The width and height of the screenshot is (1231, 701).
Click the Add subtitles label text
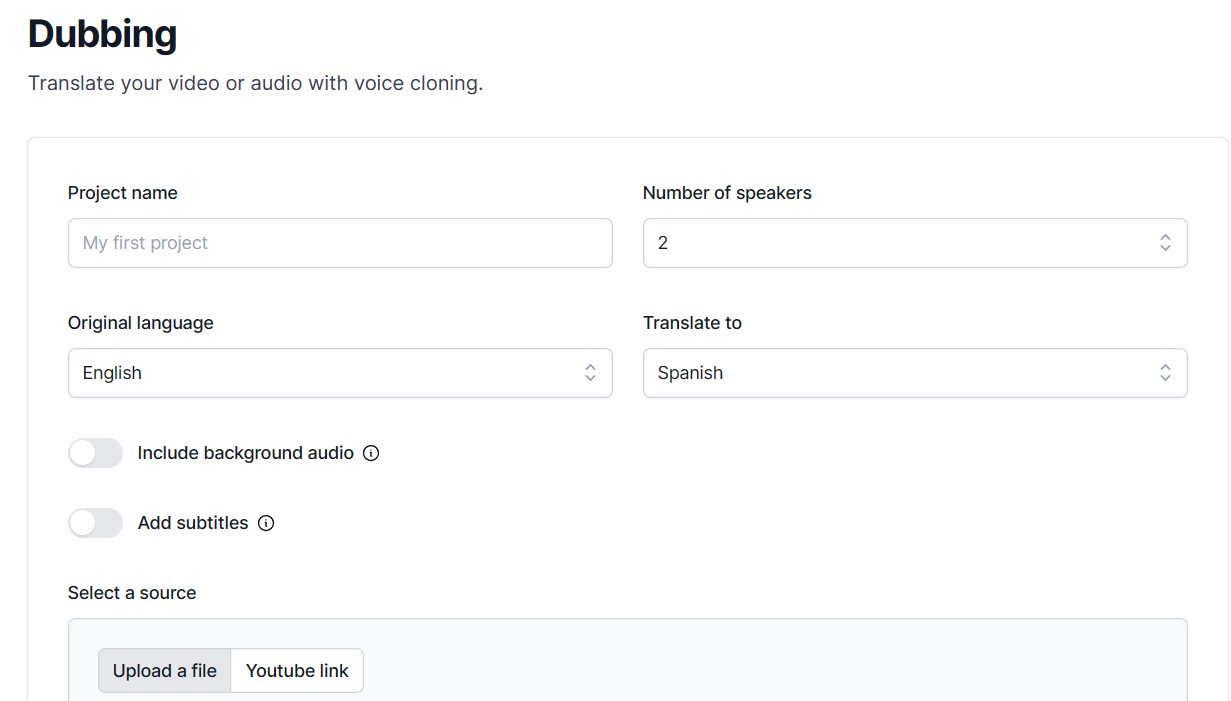coord(193,523)
